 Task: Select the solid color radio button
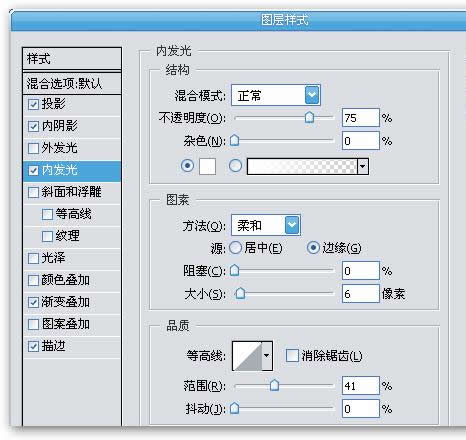click(x=187, y=165)
